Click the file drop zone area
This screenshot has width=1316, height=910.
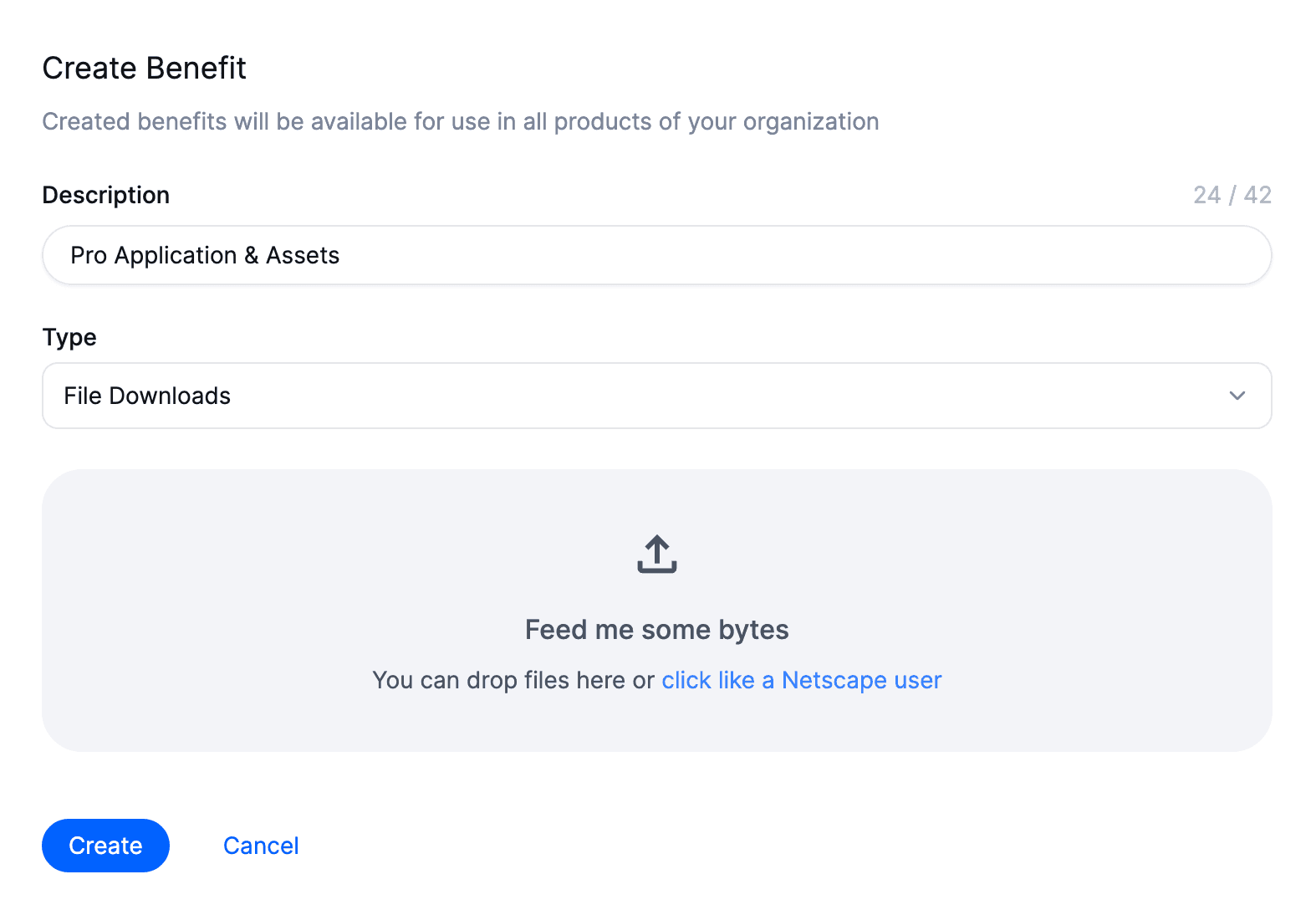pyautogui.click(x=656, y=609)
